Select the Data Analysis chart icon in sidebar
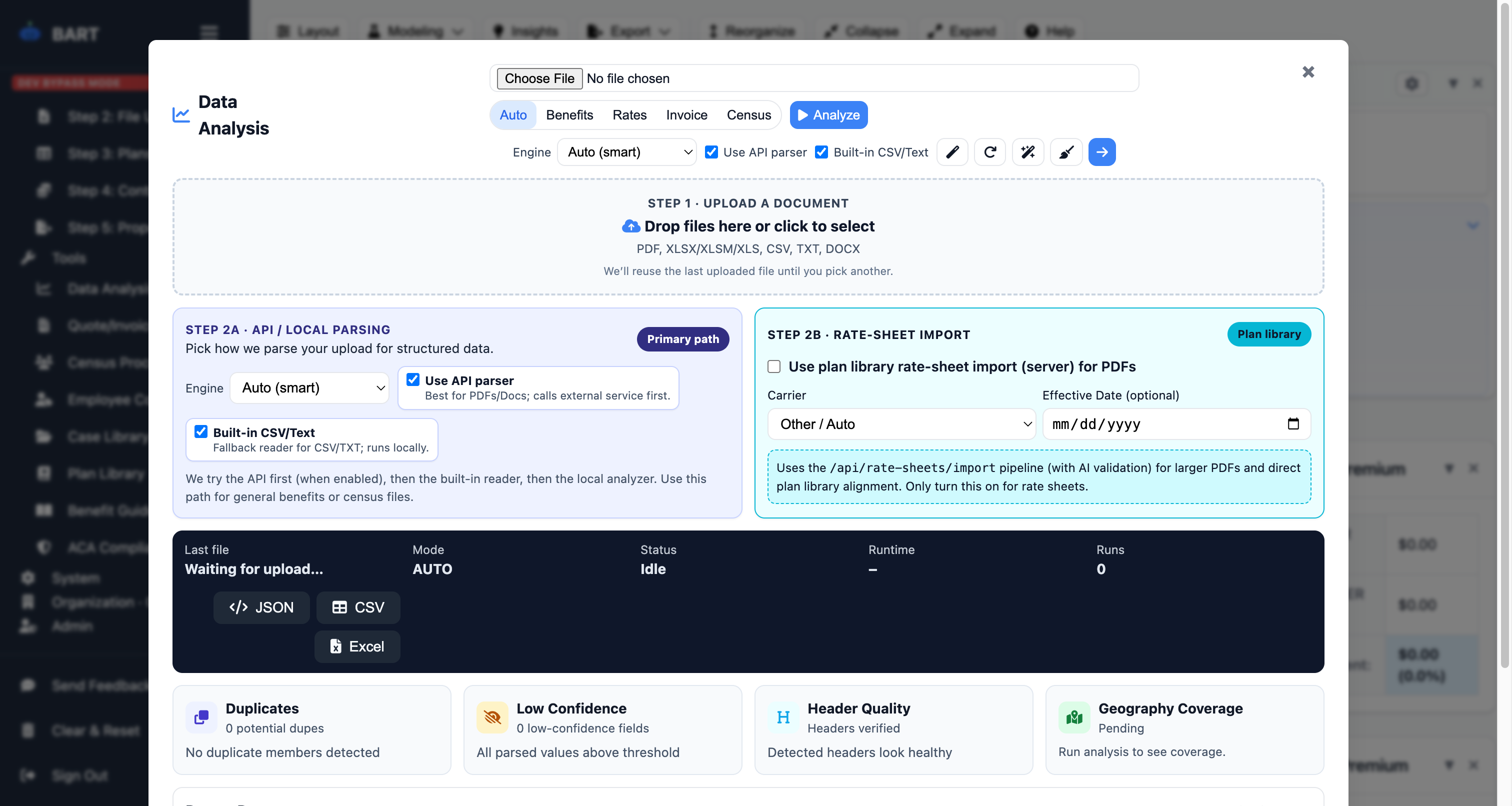The width and height of the screenshot is (1512, 806). coord(44,289)
